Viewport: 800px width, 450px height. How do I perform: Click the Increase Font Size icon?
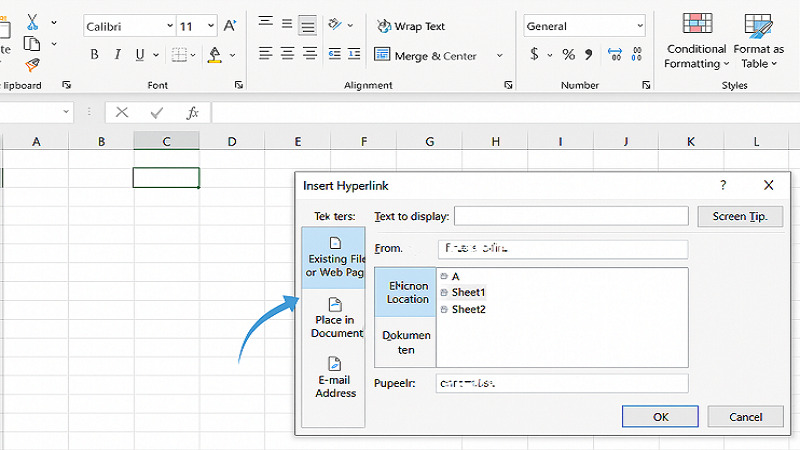[231, 26]
